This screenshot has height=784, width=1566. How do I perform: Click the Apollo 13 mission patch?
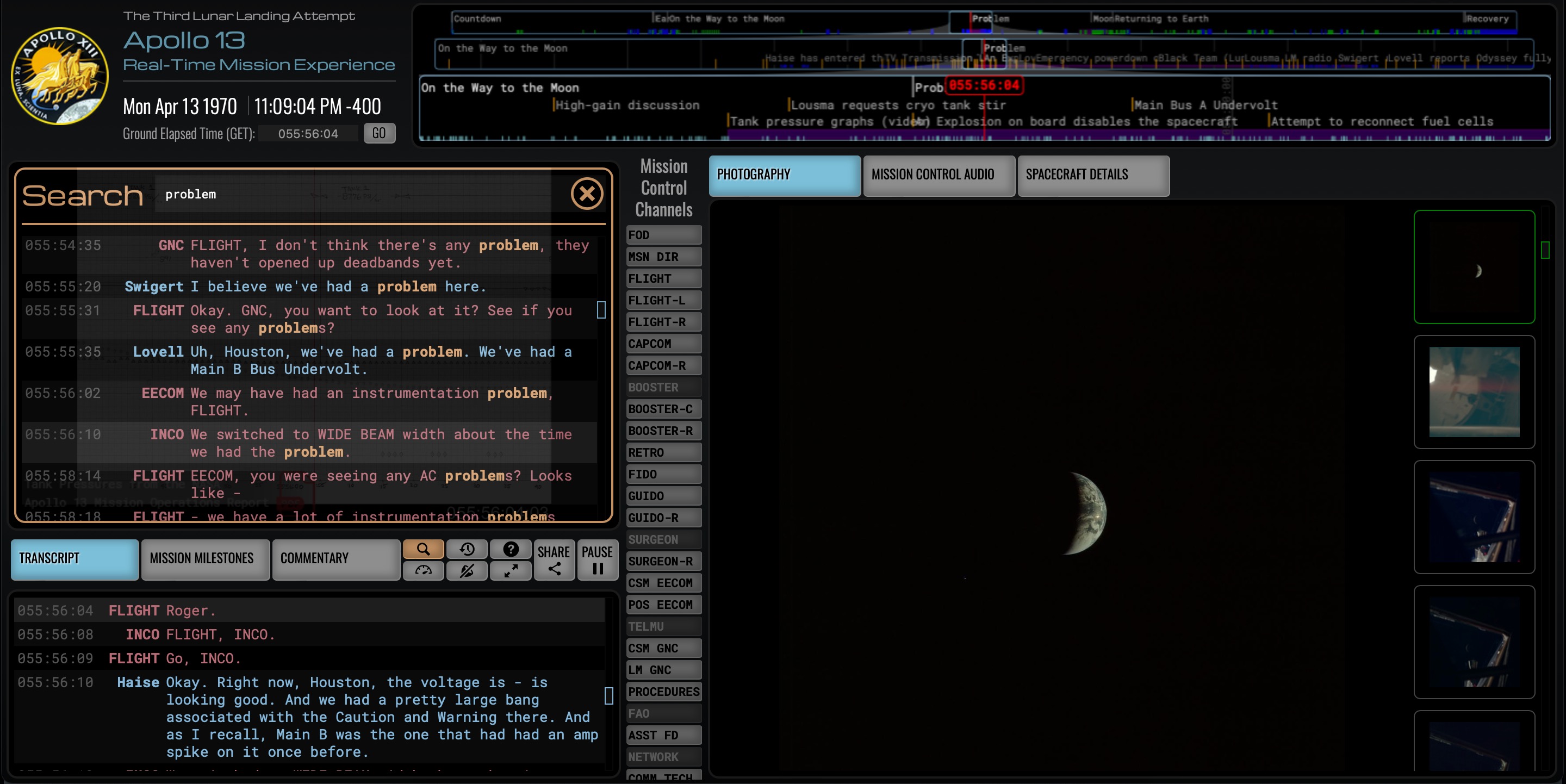60,76
